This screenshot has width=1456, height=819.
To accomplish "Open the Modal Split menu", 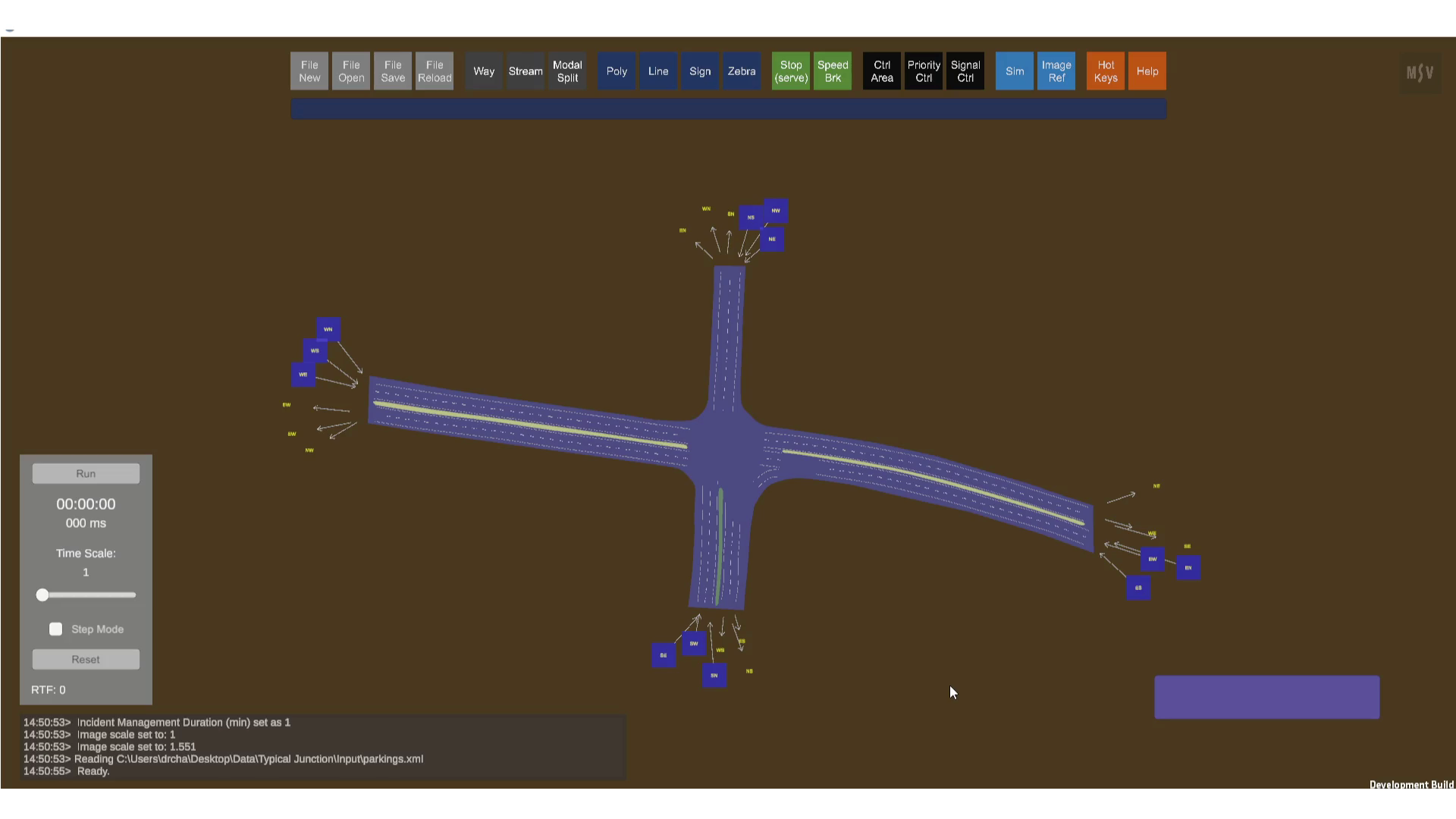I will 566,71.
